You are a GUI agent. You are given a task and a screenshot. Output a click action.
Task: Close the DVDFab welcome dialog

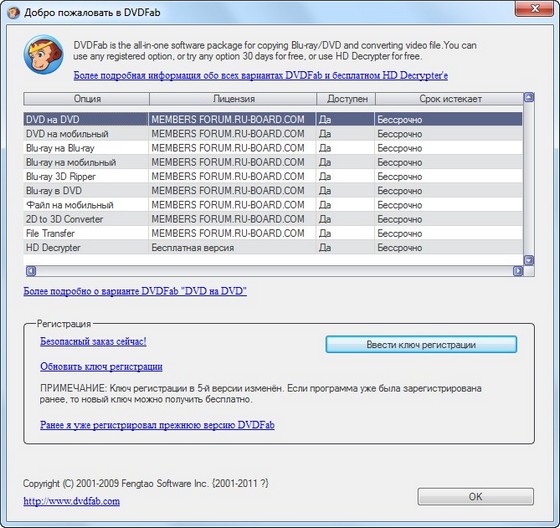pyautogui.click(x=534, y=9)
